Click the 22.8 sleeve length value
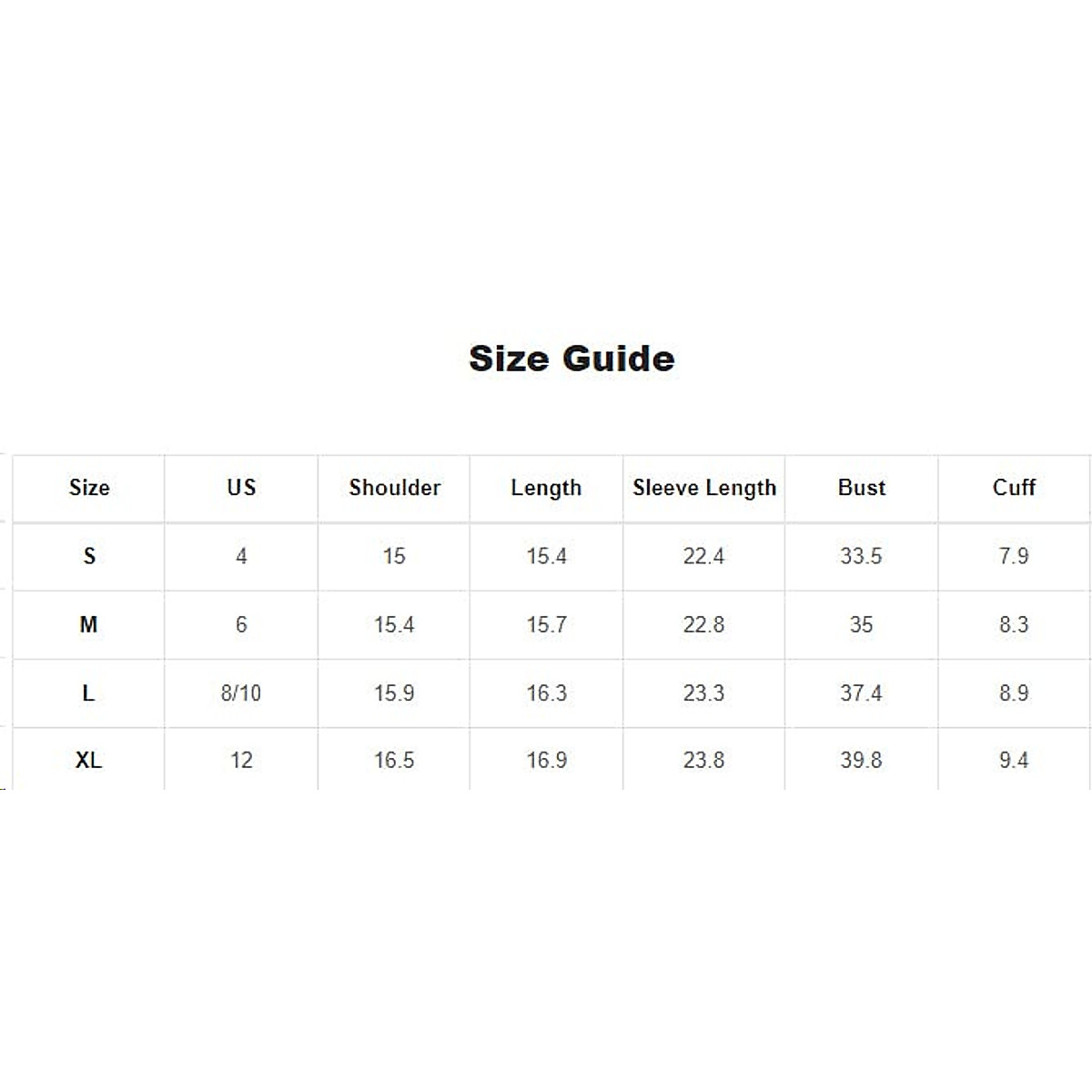The width and height of the screenshot is (1092, 1092). [703, 624]
